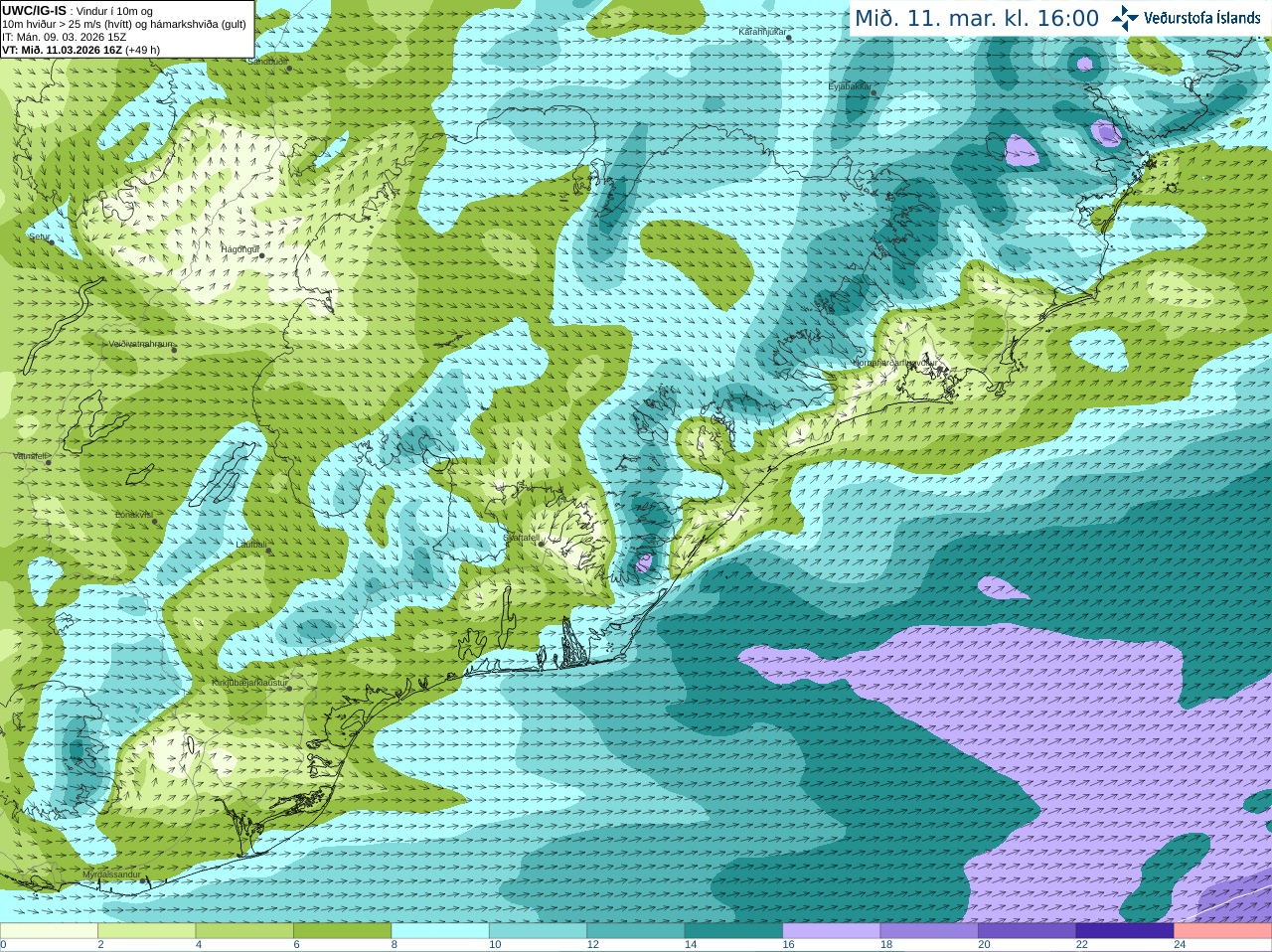Select the 20–22 m/s violet legend swatch
This screenshot has height=952, width=1272.
pos(1028,931)
